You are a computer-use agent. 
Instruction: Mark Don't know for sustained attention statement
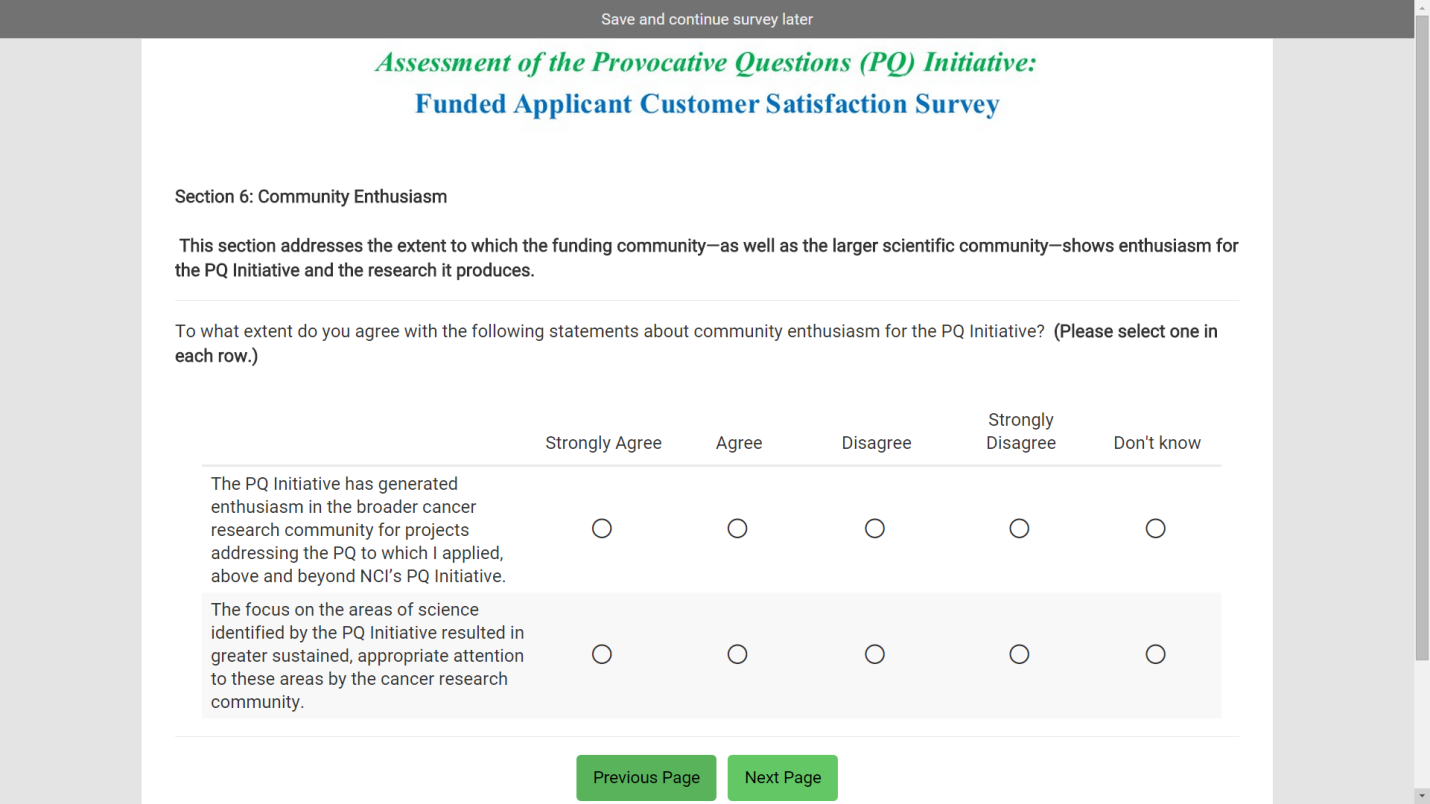(1155, 654)
